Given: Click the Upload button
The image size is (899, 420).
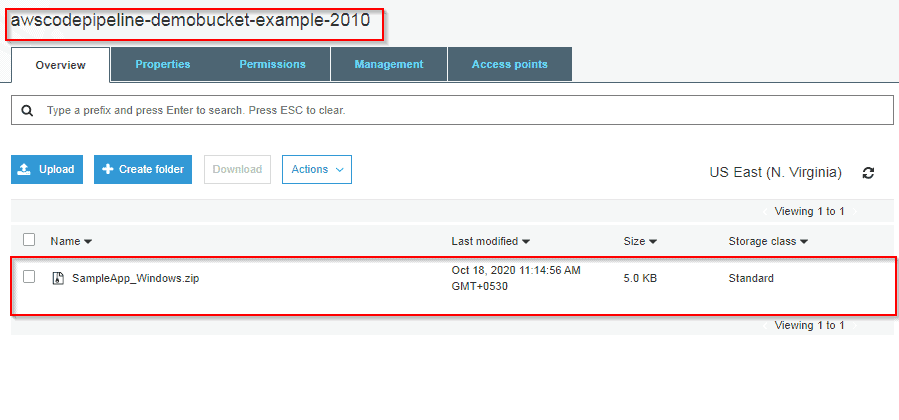Looking at the screenshot, I should click(x=47, y=170).
